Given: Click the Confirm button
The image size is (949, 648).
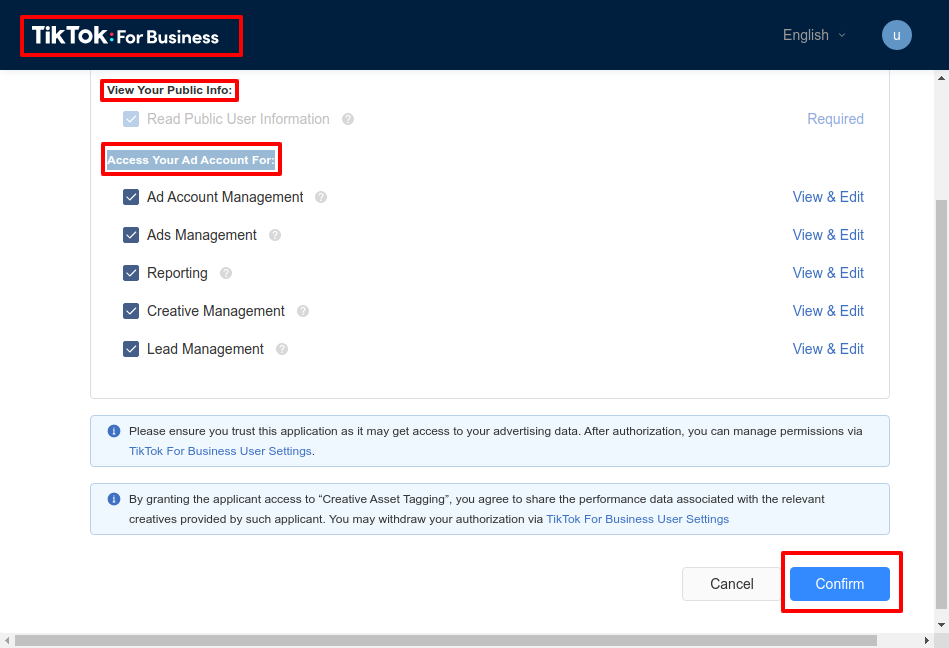Looking at the screenshot, I should (839, 584).
